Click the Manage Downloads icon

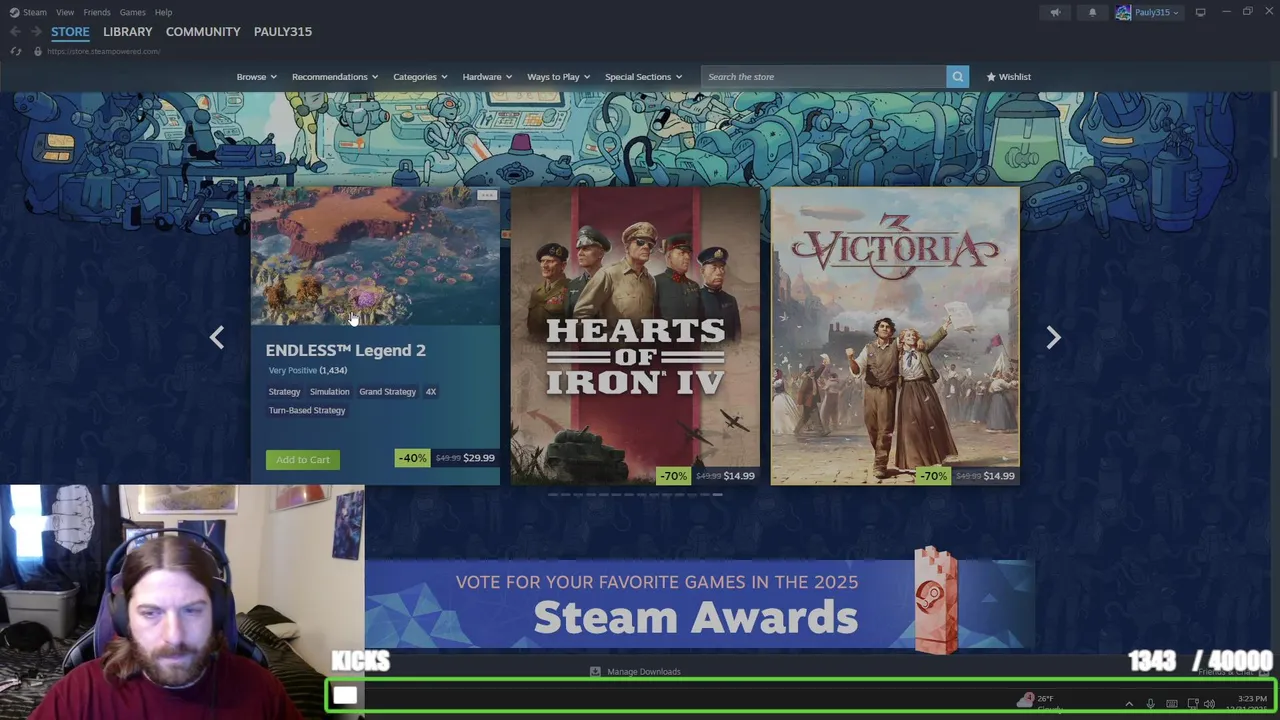pyautogui.click(x=595, y=672)
